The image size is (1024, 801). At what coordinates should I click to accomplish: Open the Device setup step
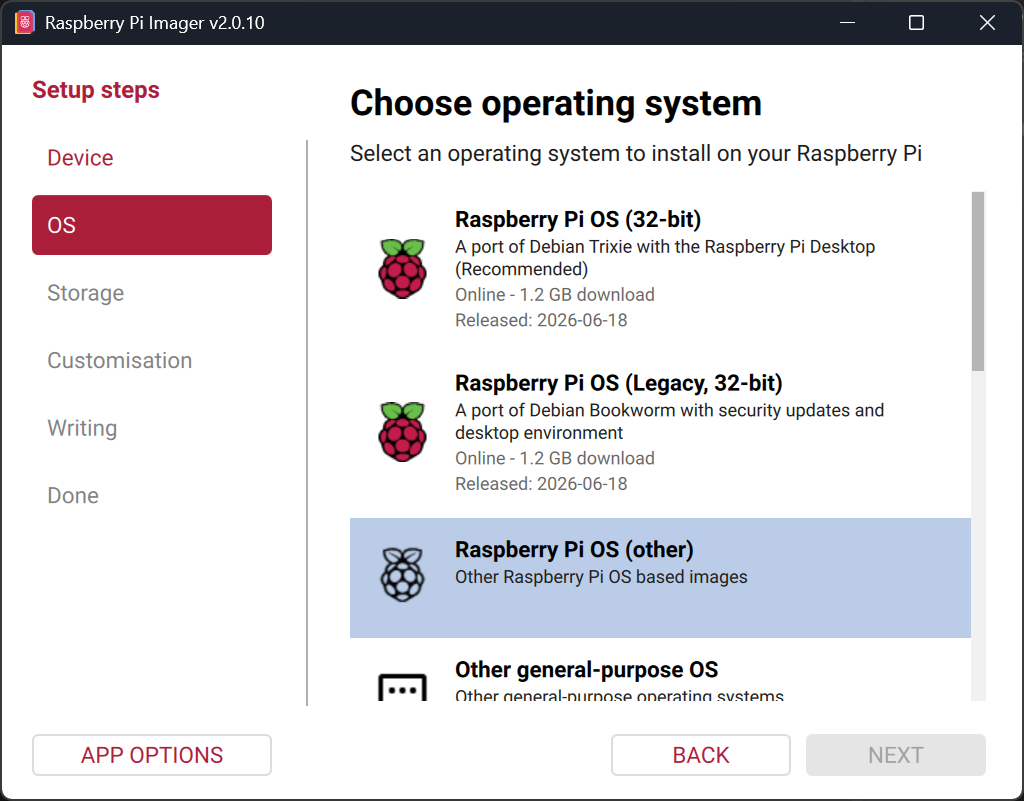(152, 158)
